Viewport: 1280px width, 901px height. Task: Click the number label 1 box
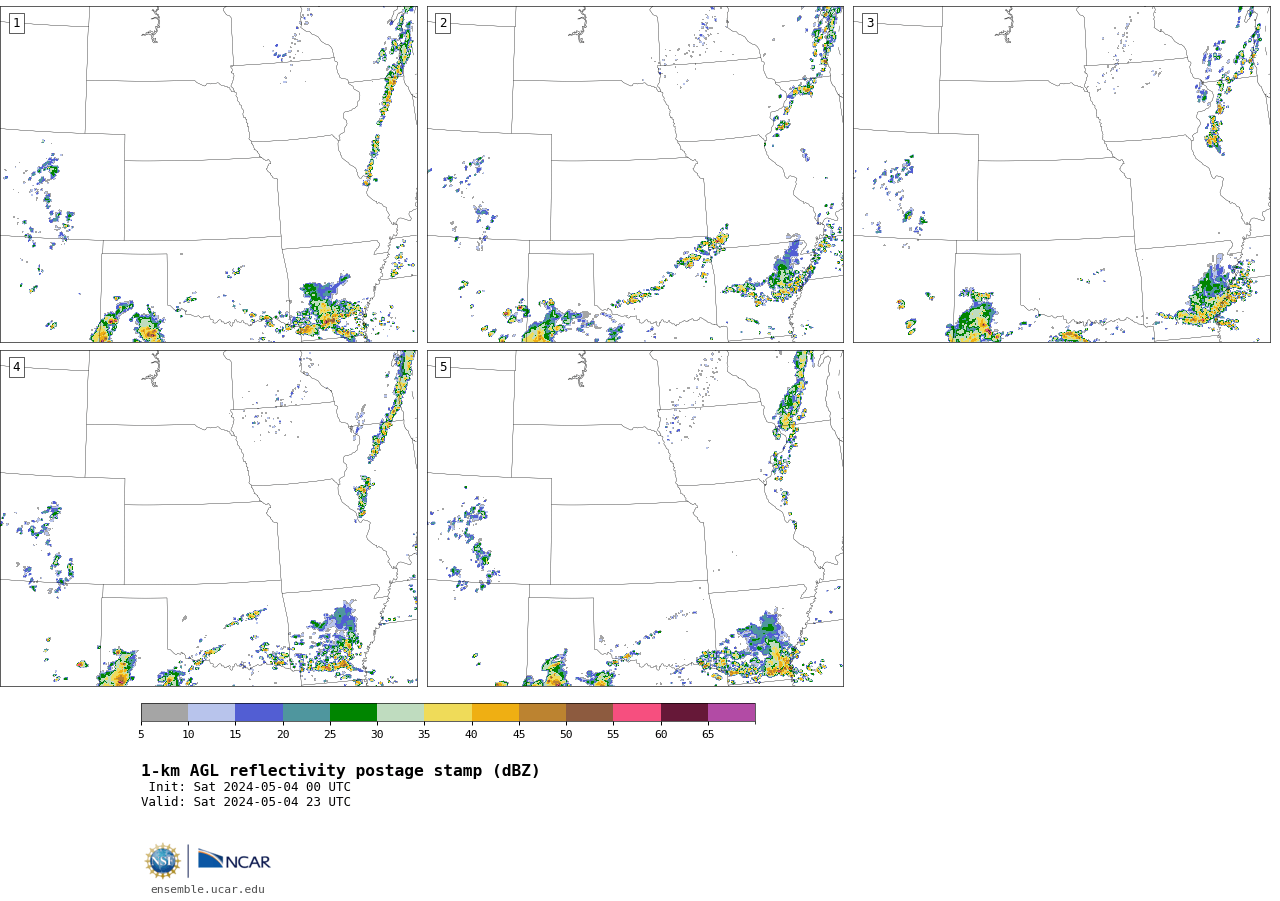(x=16, y=23)
